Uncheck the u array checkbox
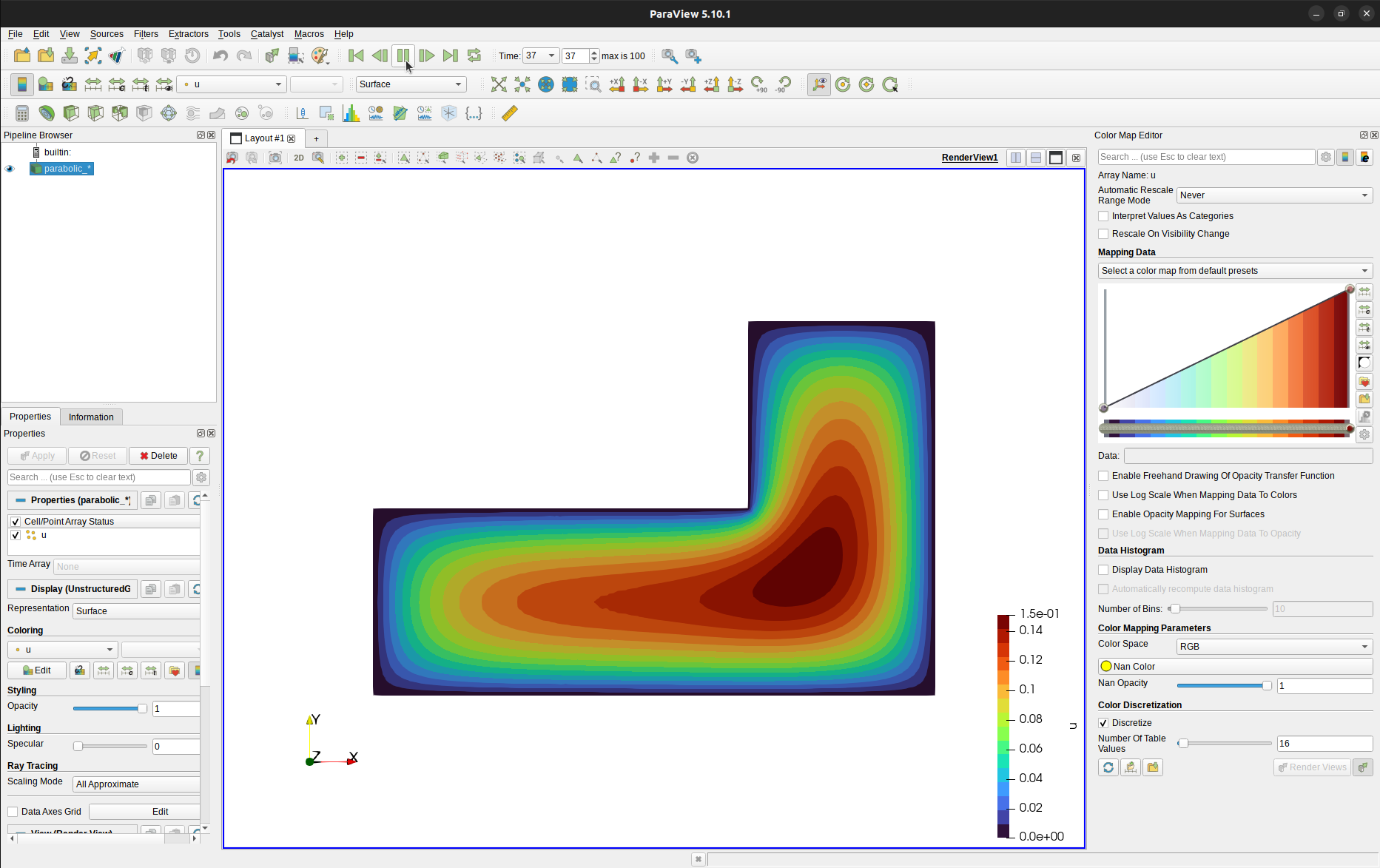The image size is (1380, 868). pos(16,535)
